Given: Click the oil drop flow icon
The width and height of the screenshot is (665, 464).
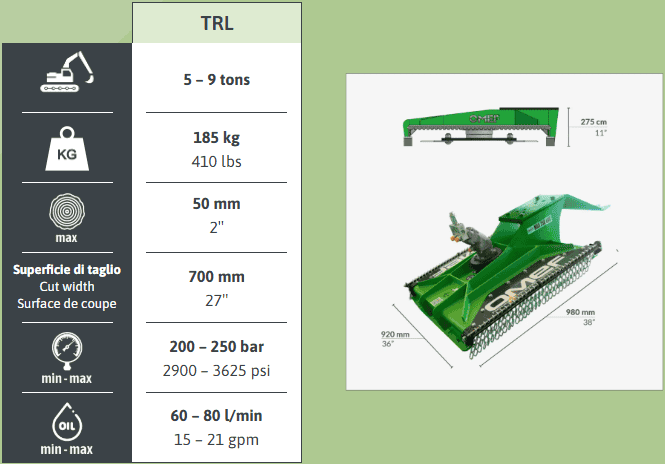Looking at the screenshot, I should [66, 422].
